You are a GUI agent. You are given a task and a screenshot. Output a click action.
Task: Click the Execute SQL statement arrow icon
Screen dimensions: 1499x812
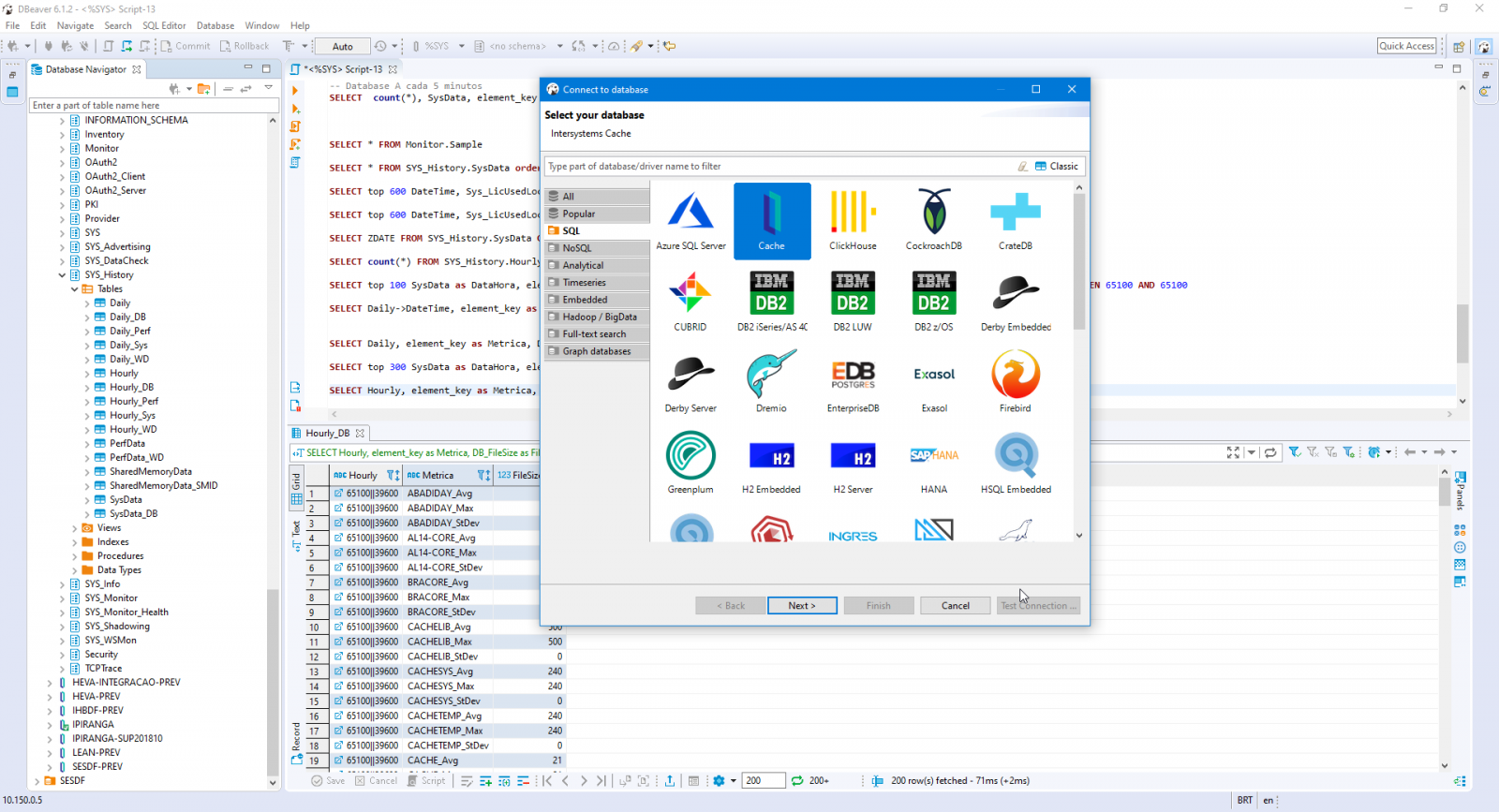pyautogui.click(x=295, y=91)
